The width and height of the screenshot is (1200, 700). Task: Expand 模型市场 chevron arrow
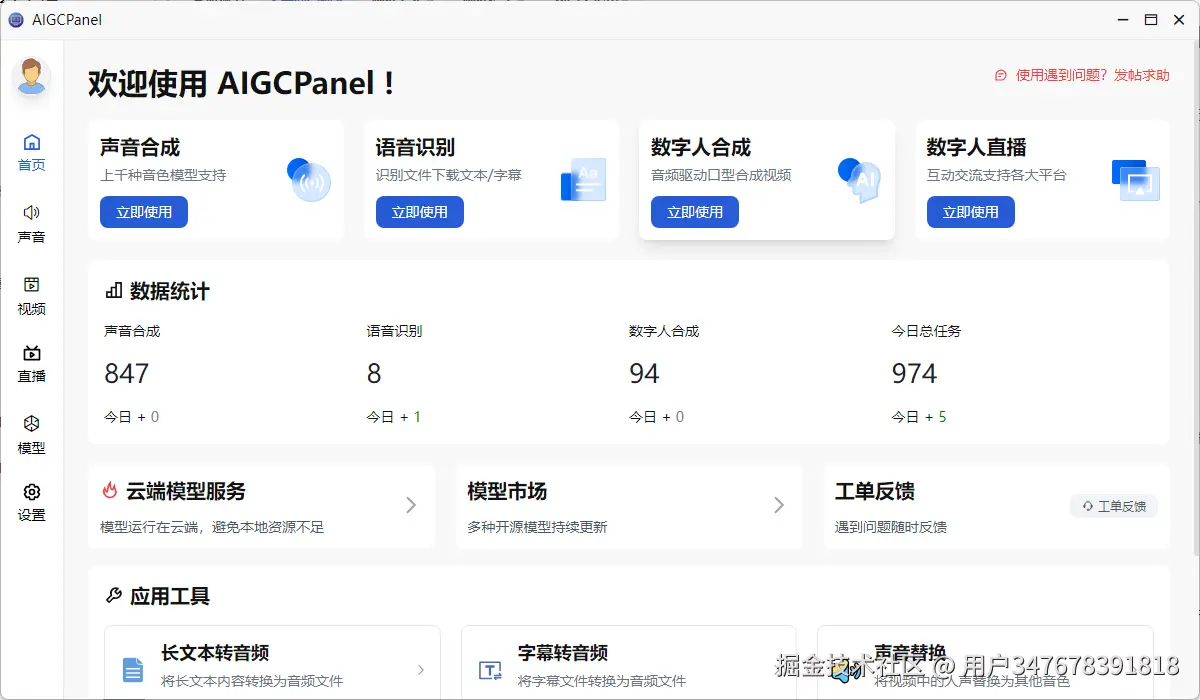[x=779, y=506]
